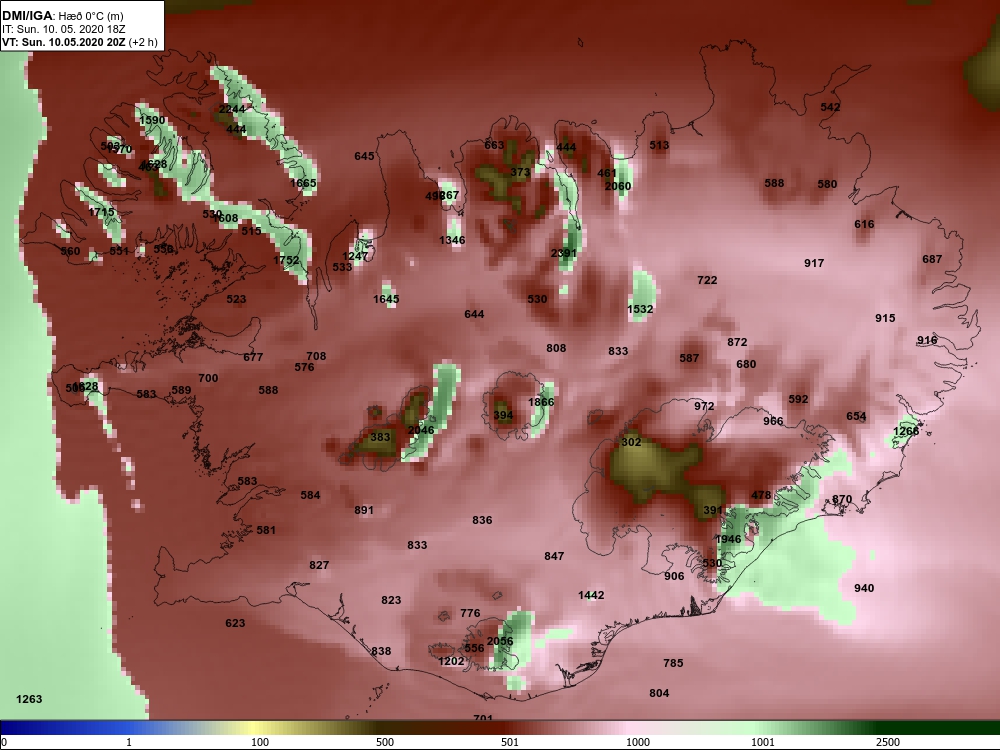Click the color scale label '1000'

(638, 742)
